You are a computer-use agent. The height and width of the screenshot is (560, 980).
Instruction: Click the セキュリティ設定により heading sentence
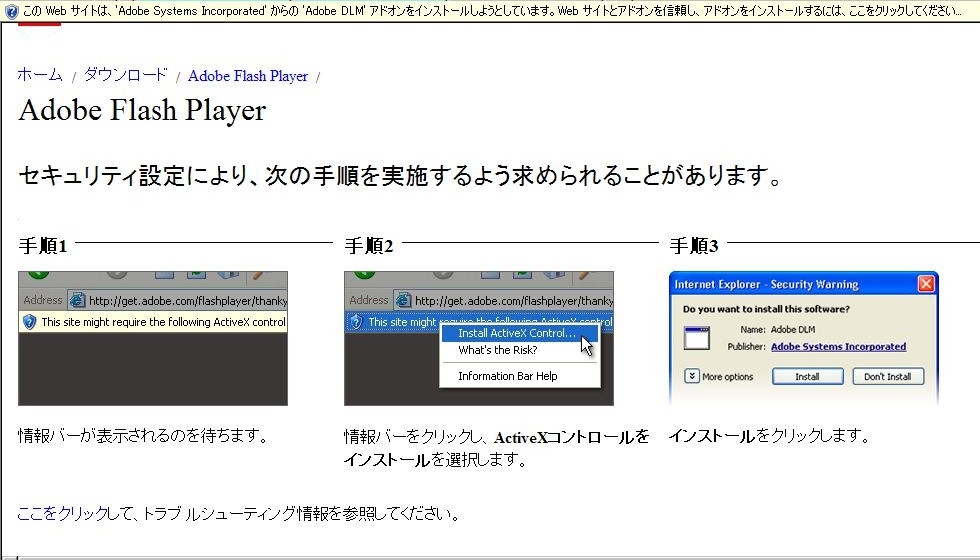pos(400,176)
